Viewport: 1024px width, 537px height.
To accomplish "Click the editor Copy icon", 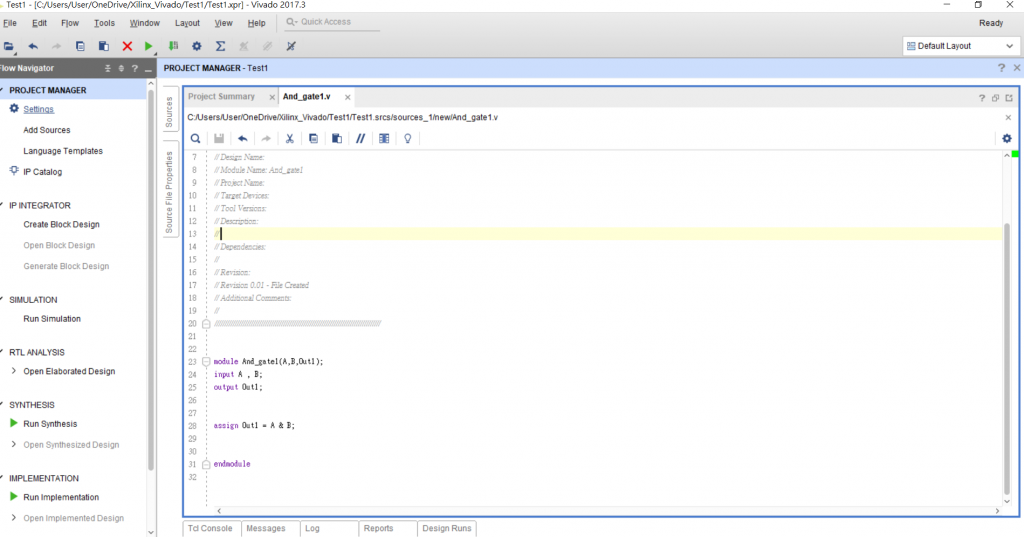I will [x=313, y=138].
